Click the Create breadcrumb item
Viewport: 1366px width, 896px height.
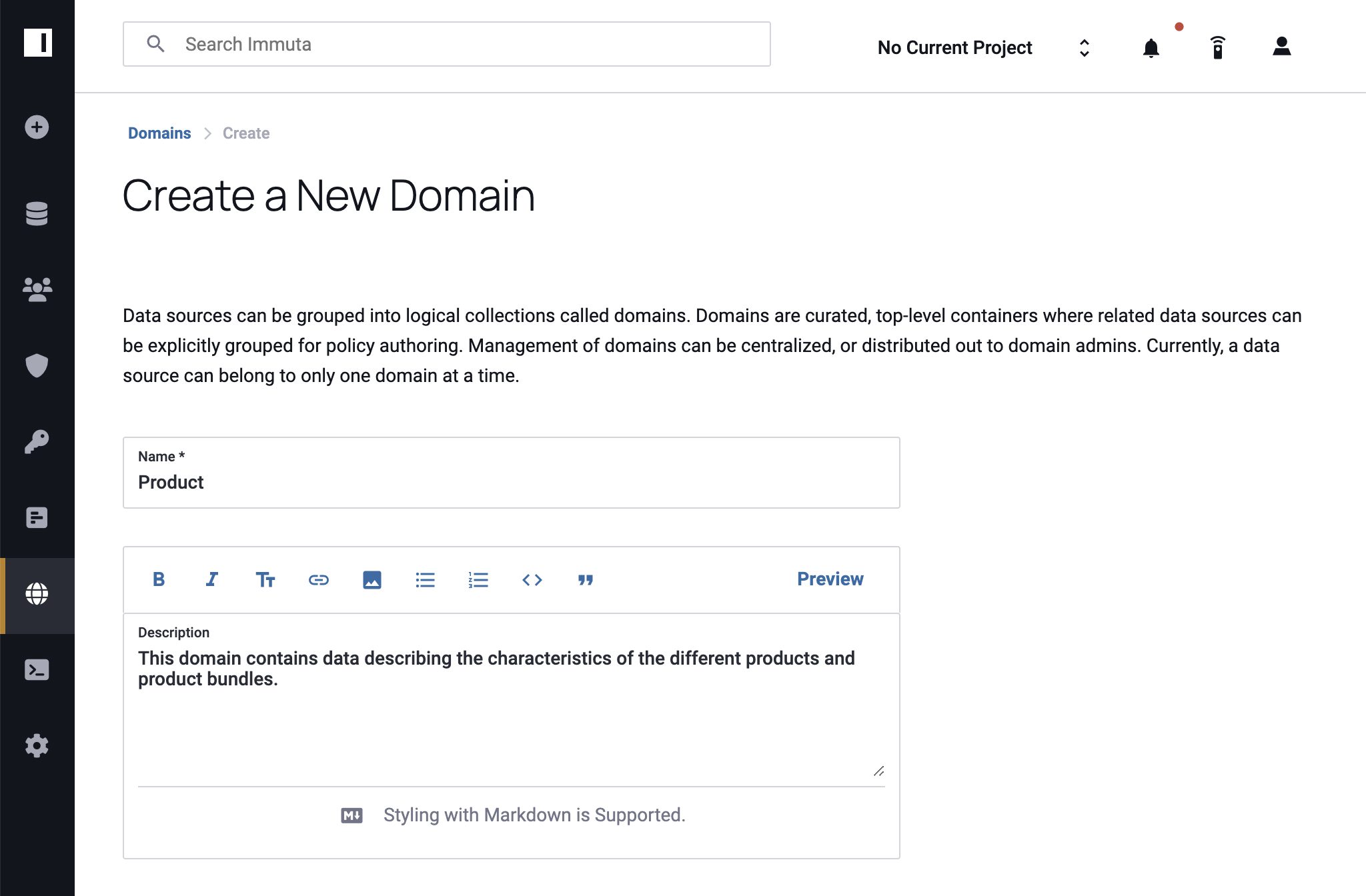coord(246,133)
